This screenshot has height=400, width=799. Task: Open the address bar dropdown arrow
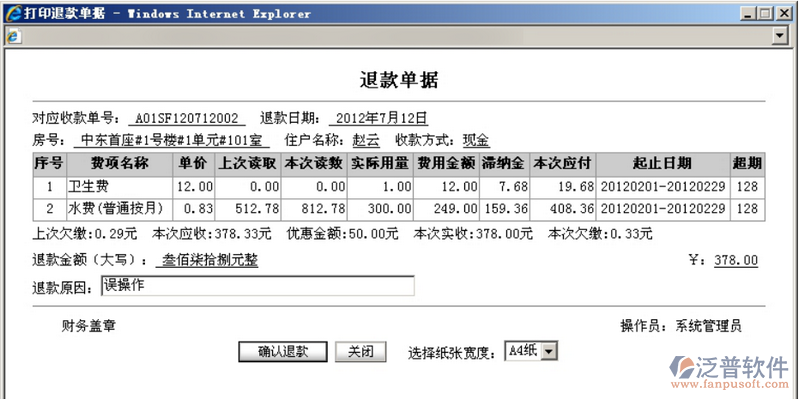(780, 36)
